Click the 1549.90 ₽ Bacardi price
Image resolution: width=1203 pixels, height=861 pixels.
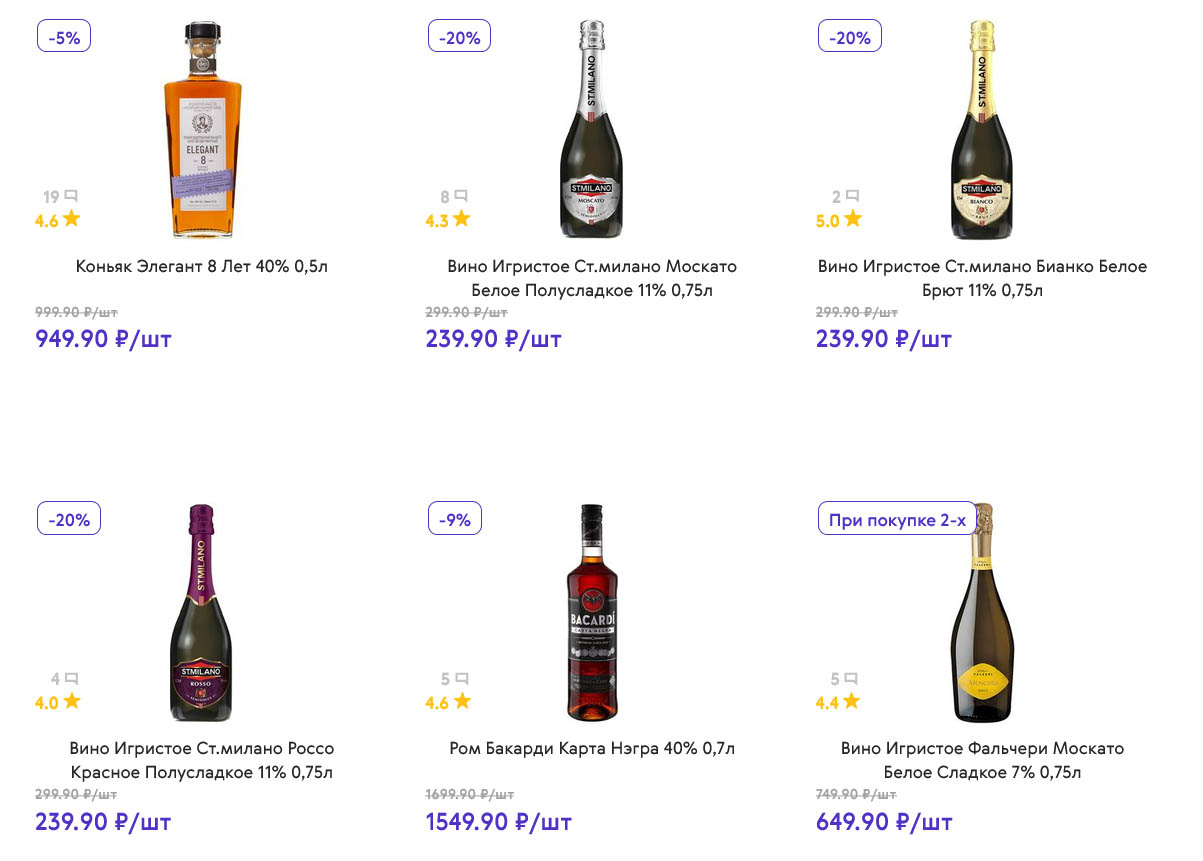pyautogui.click(x=498, y=822)
